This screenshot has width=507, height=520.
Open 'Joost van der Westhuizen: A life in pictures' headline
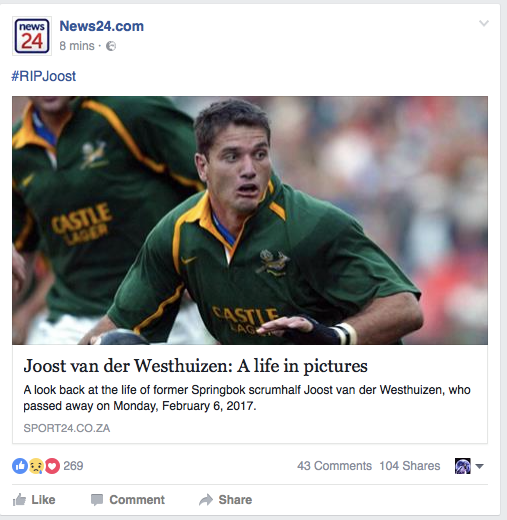tap(195, 366)
